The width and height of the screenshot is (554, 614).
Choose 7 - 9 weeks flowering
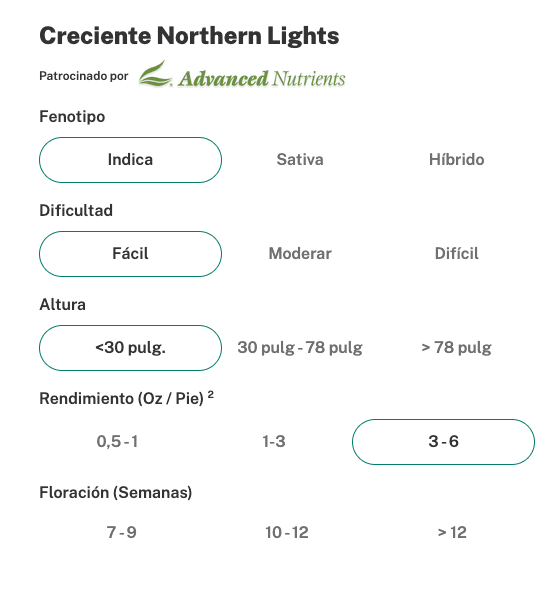[x=121, y=533]
